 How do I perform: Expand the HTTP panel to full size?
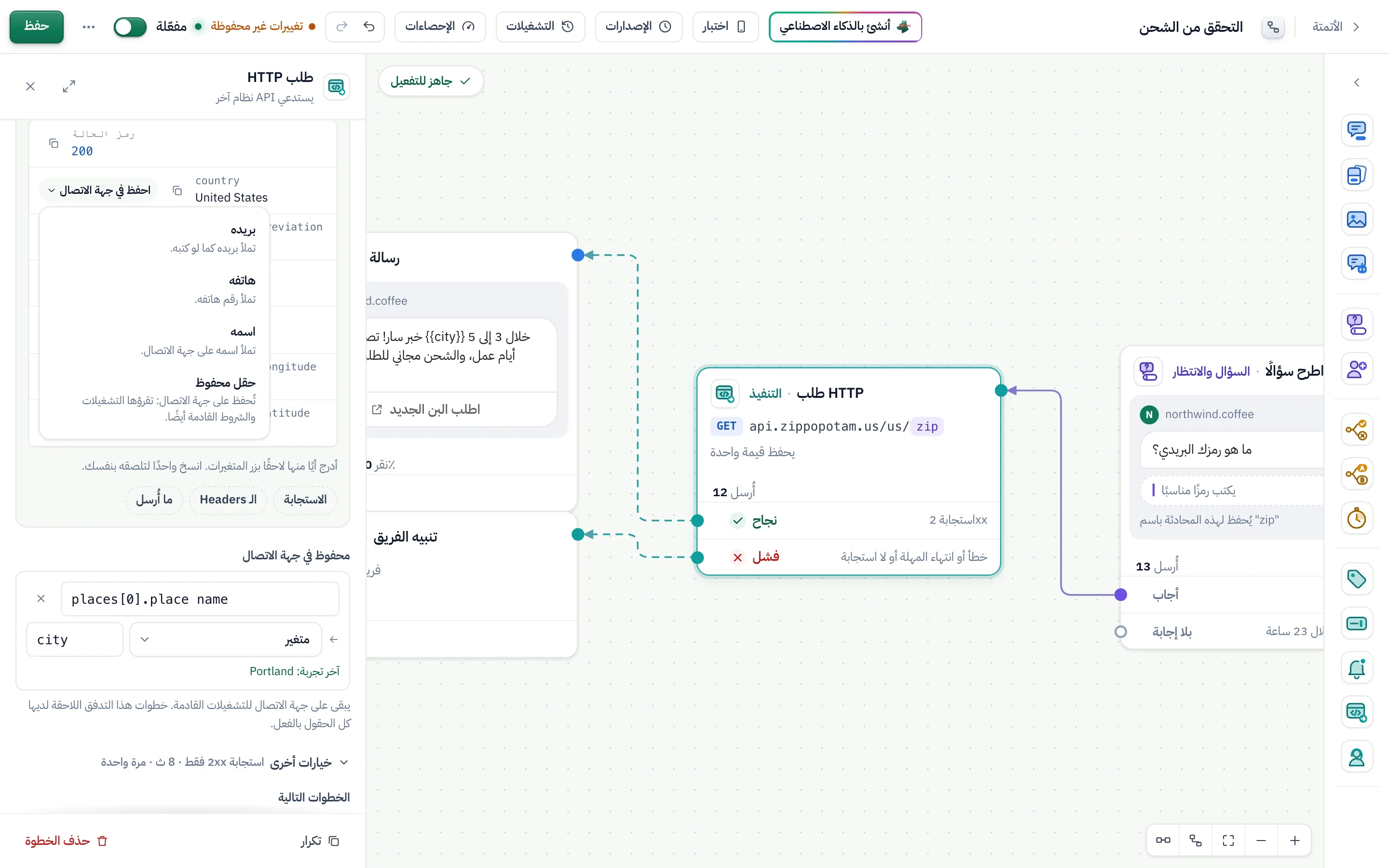[x=69, y=86]
